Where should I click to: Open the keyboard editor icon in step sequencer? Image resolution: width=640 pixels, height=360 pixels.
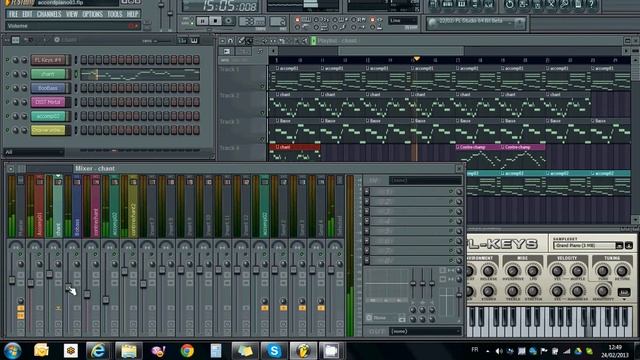click(x=194, y=40)
